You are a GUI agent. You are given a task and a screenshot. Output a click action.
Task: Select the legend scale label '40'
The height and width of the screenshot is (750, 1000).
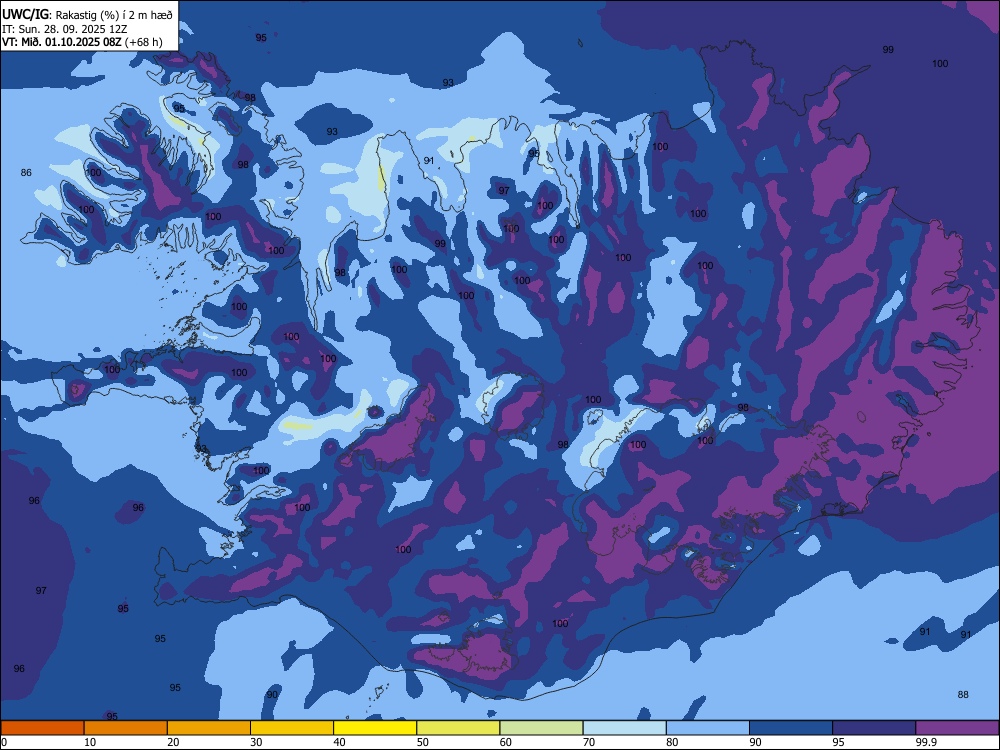coord(339,742)
